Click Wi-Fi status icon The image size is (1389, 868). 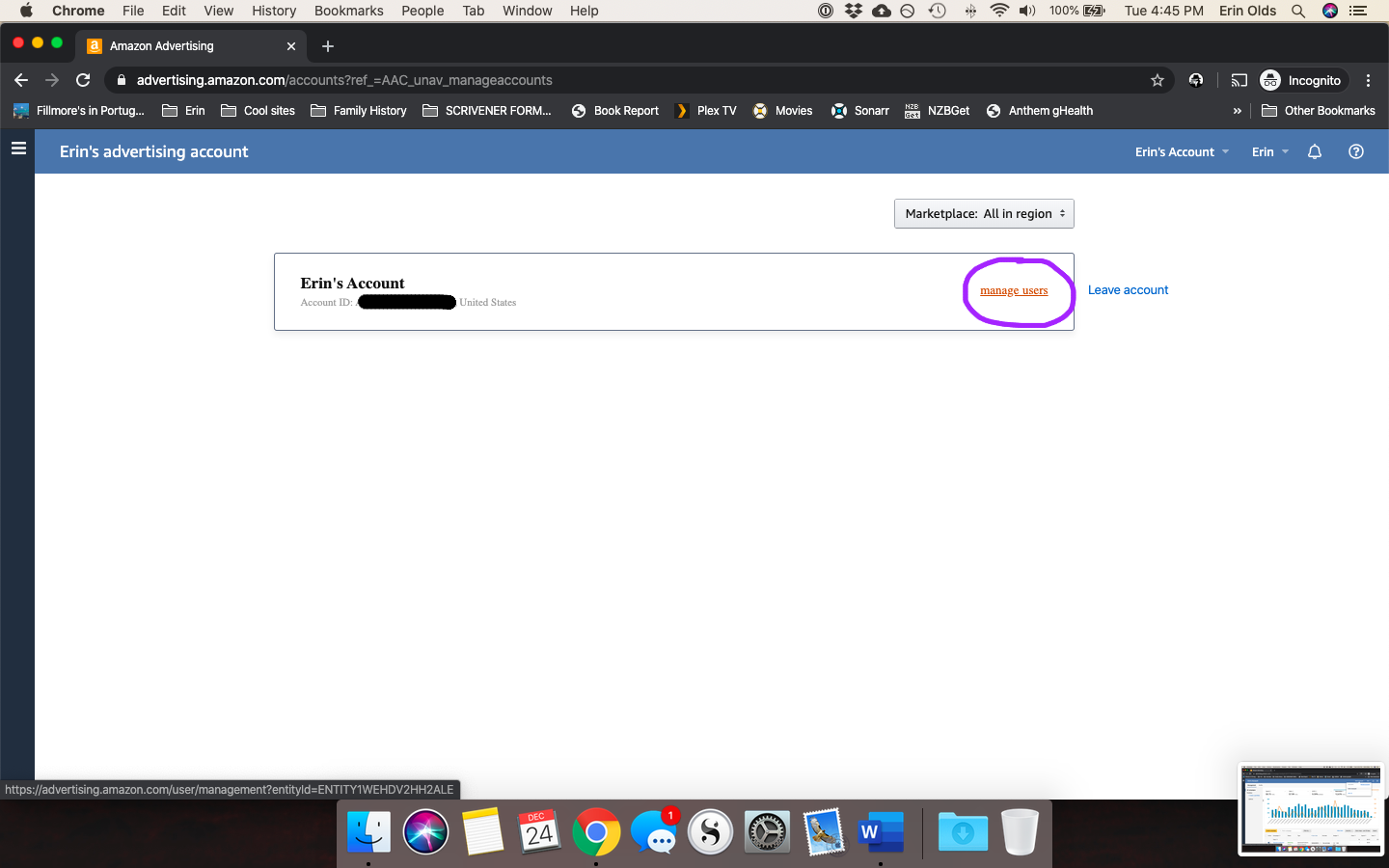click(999, 11)
